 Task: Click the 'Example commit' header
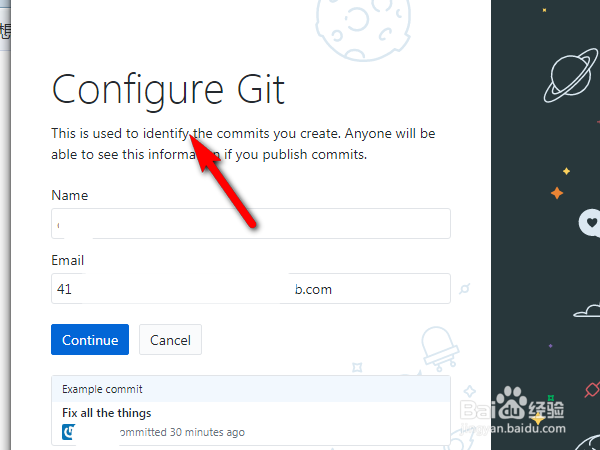coord(102,389)
